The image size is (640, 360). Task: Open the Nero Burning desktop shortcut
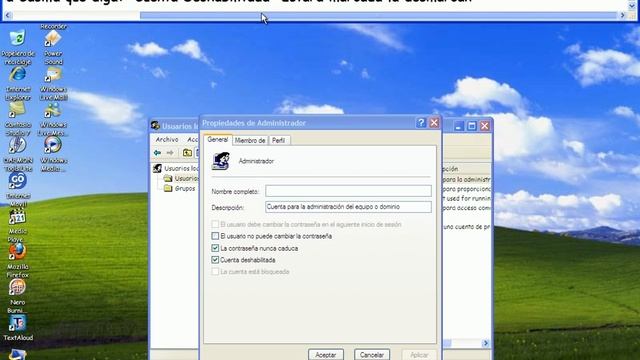(18, 287)
